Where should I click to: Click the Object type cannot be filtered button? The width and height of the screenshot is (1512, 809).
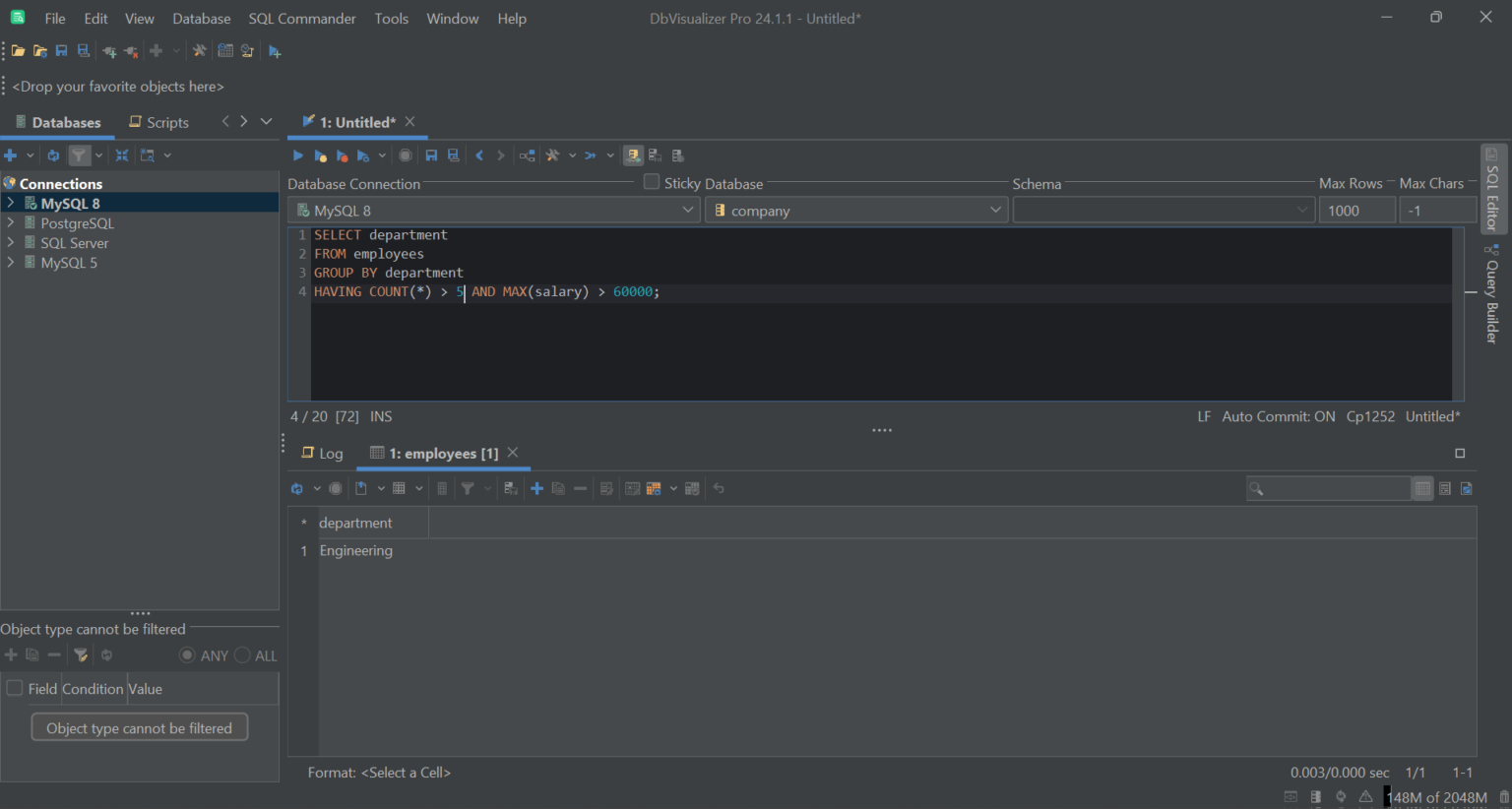[x=139, y=727]
